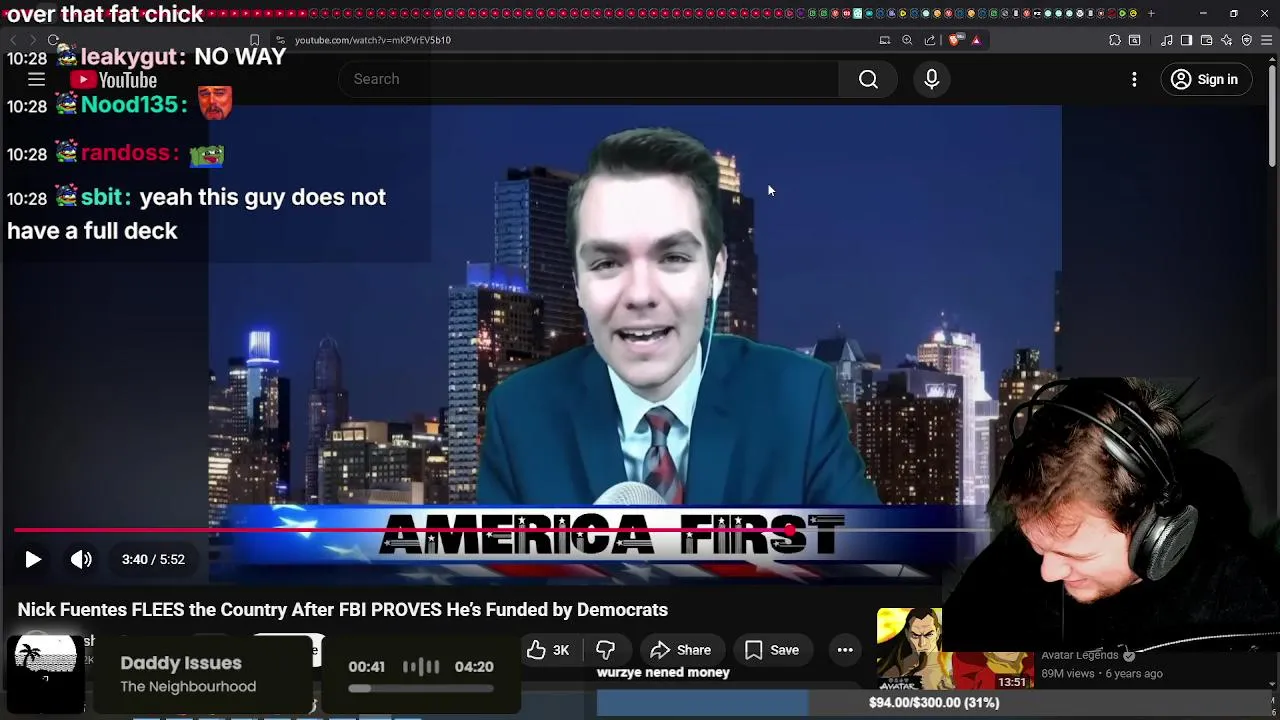The width and height of the screenshot is (1280, 720).
Task: Open the Brave VPN shield icon
Action: [x=1246, y=40]
